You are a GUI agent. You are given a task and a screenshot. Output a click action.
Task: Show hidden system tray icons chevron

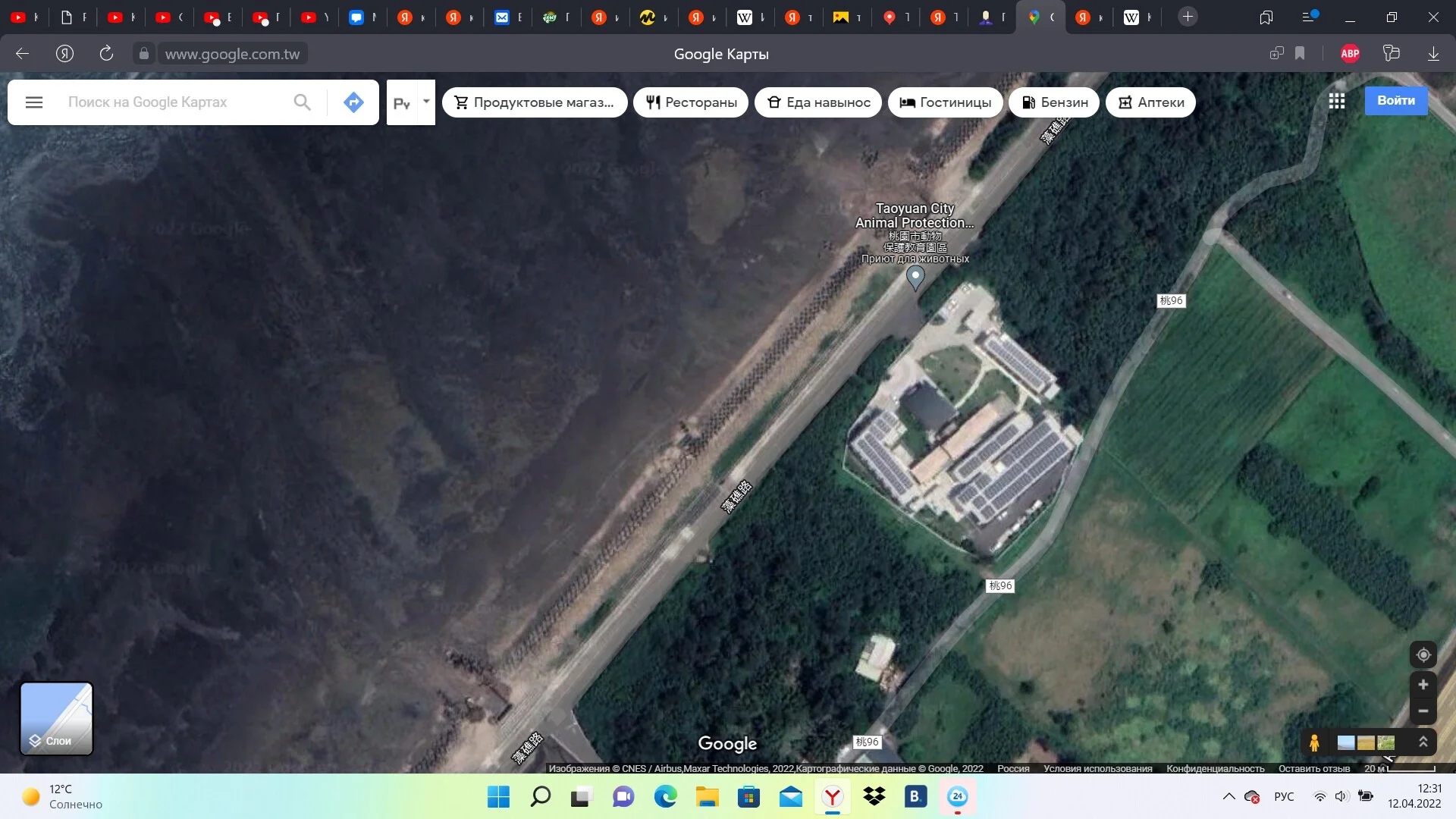point(1228,796)
